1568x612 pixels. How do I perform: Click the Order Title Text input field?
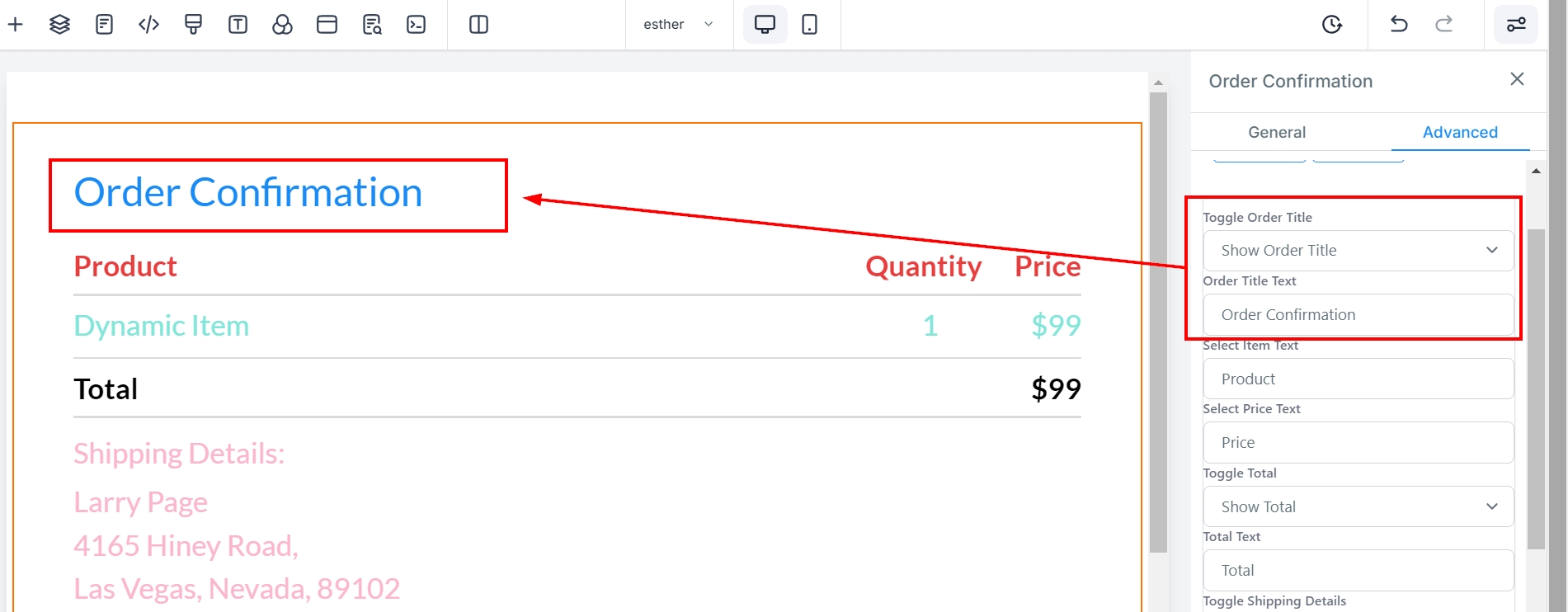pyautogui.click(x=1358, y=315)
